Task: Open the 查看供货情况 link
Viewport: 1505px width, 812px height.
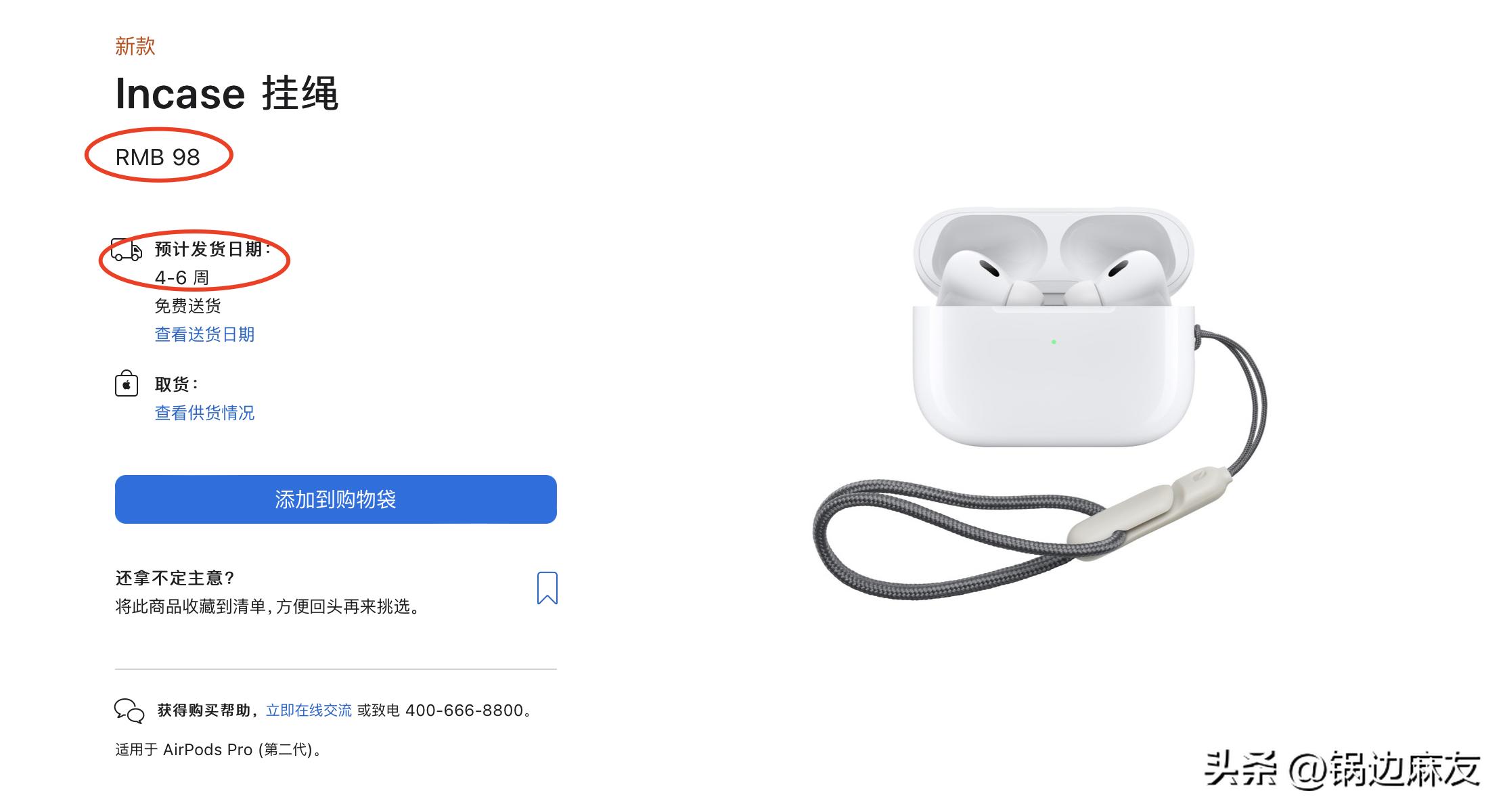Action: click(x=204, y=413)
